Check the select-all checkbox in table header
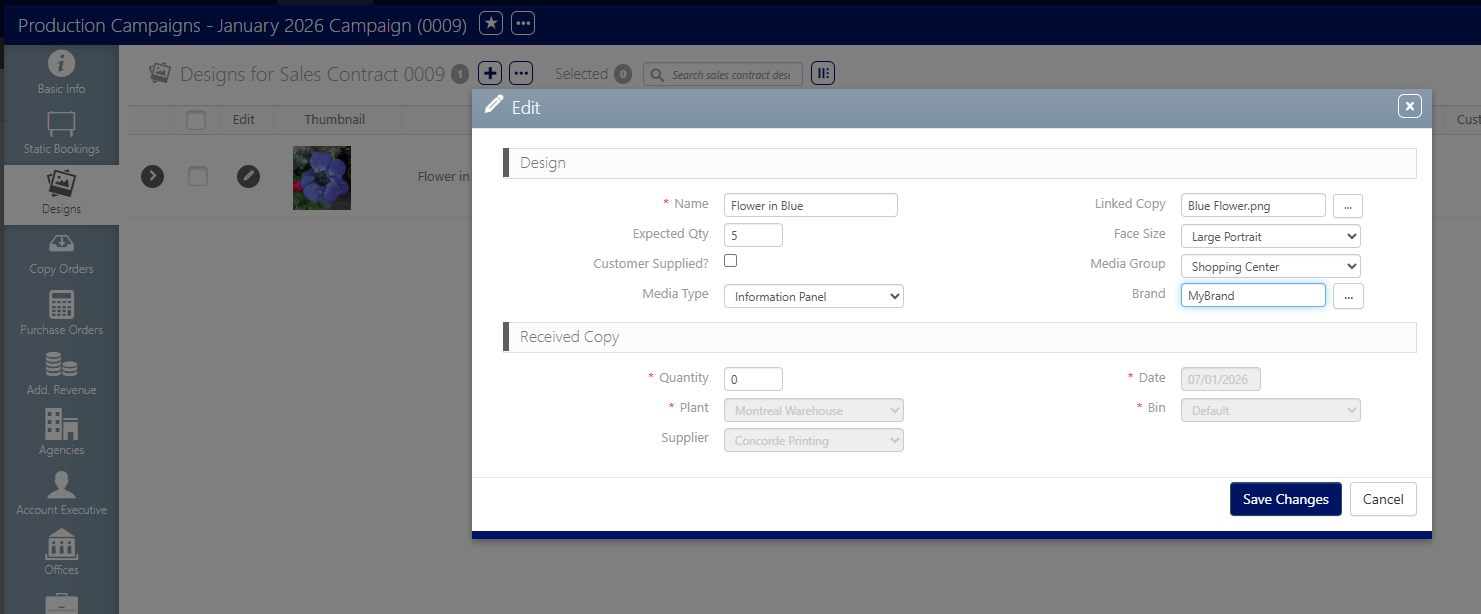The height and width of the screenshot is (614, 1481). (x=196, y=120)
